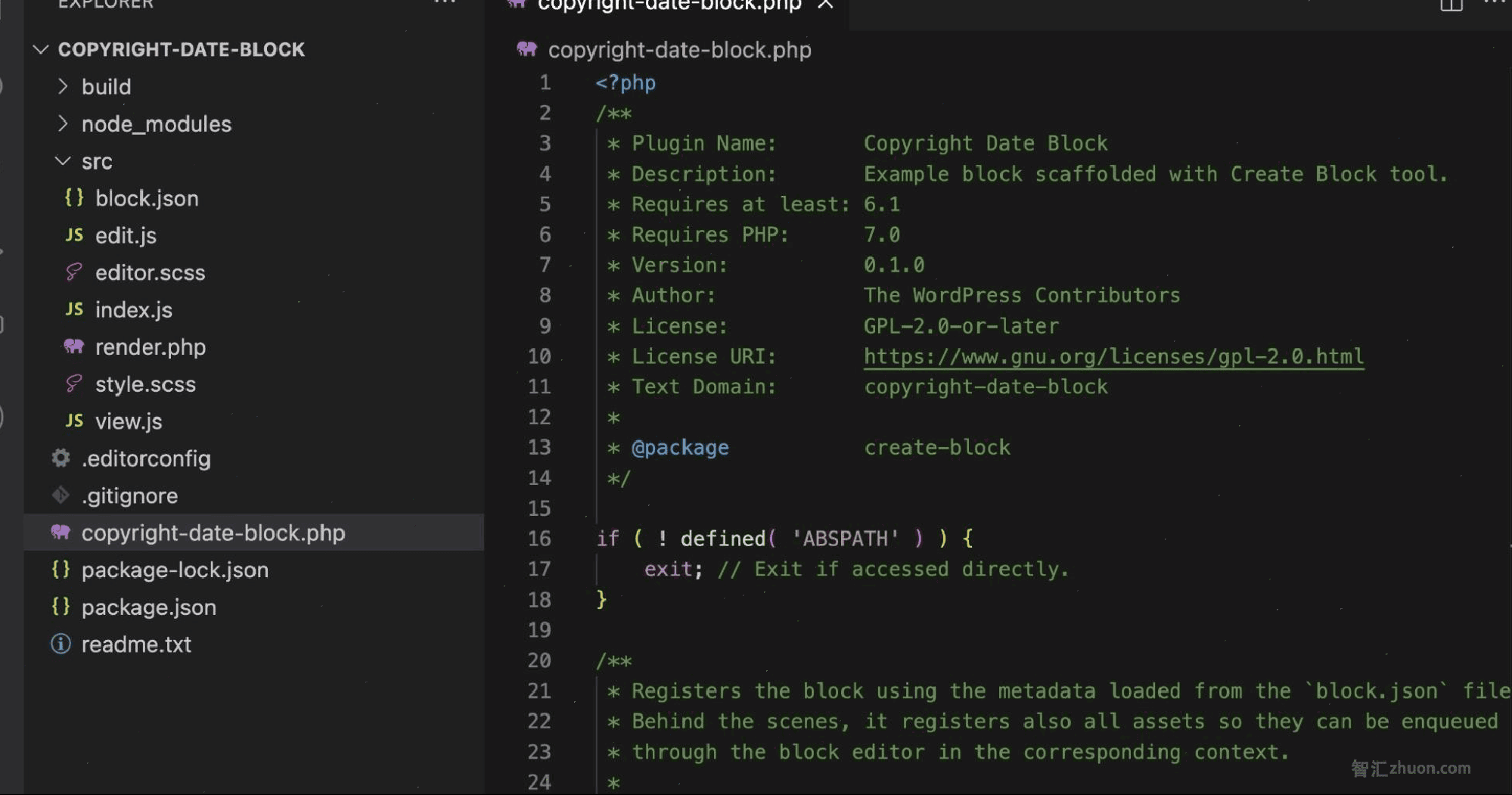Click the Sass icon beside style.scss
The width and height of the screenshot is (1512, 795).
[x=73, y=384]
